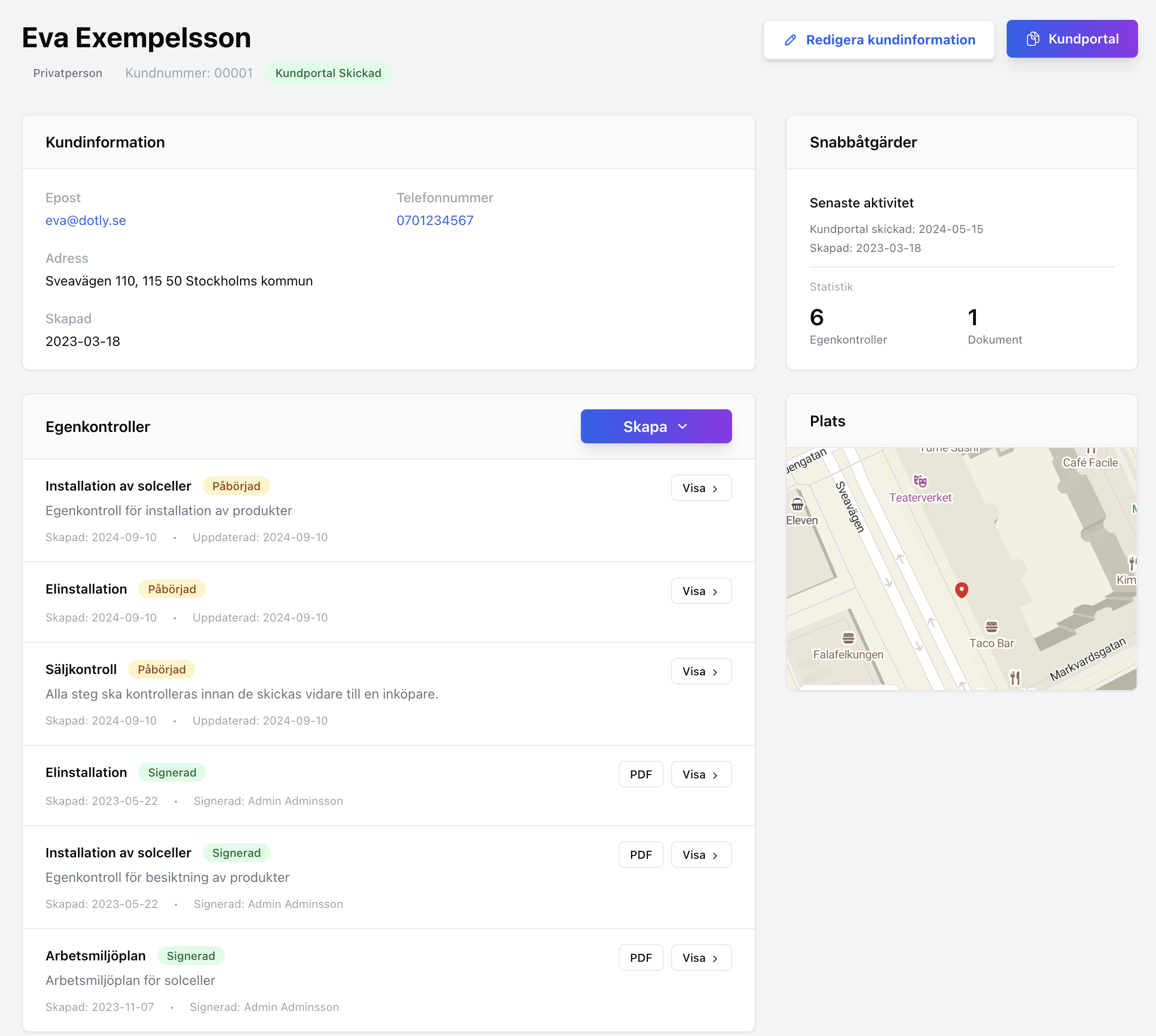Open Visa arrow for Säljkontroll
This screenshot has height=1036, width=1156.
[x=715, y=672]
